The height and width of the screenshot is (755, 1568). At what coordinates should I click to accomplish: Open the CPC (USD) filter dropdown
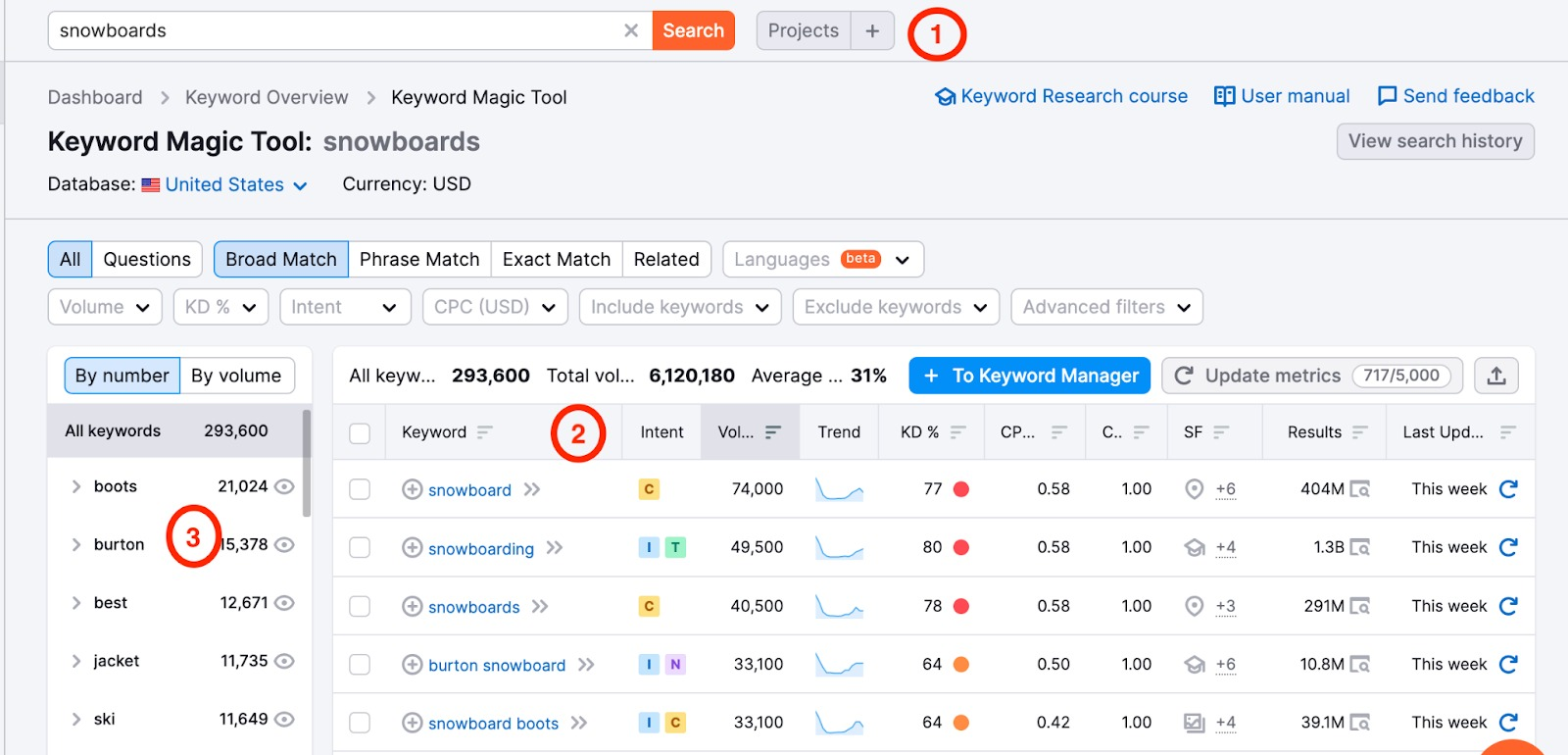click(495, 307)
